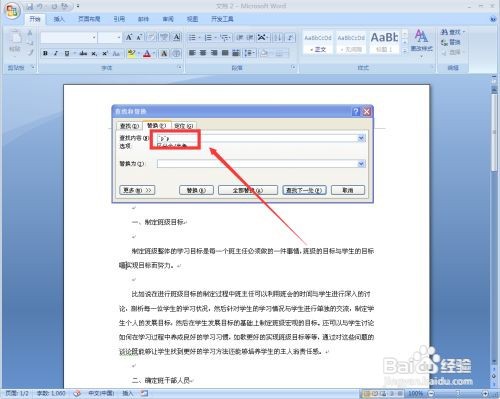This screenshot has width=500, height=399.
Task: Click the zoom out minus button
Action: coord(431,394)
